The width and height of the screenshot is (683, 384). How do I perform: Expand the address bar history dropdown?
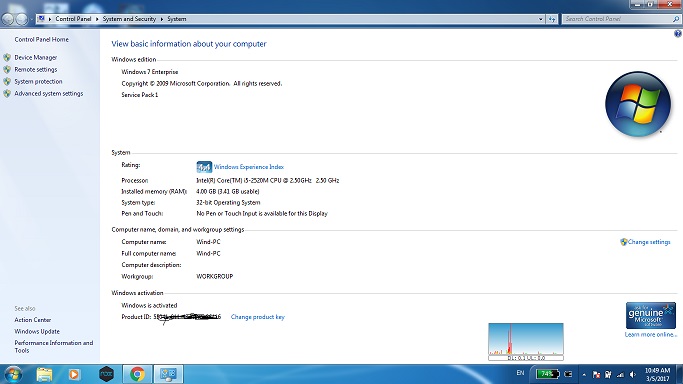541,19
